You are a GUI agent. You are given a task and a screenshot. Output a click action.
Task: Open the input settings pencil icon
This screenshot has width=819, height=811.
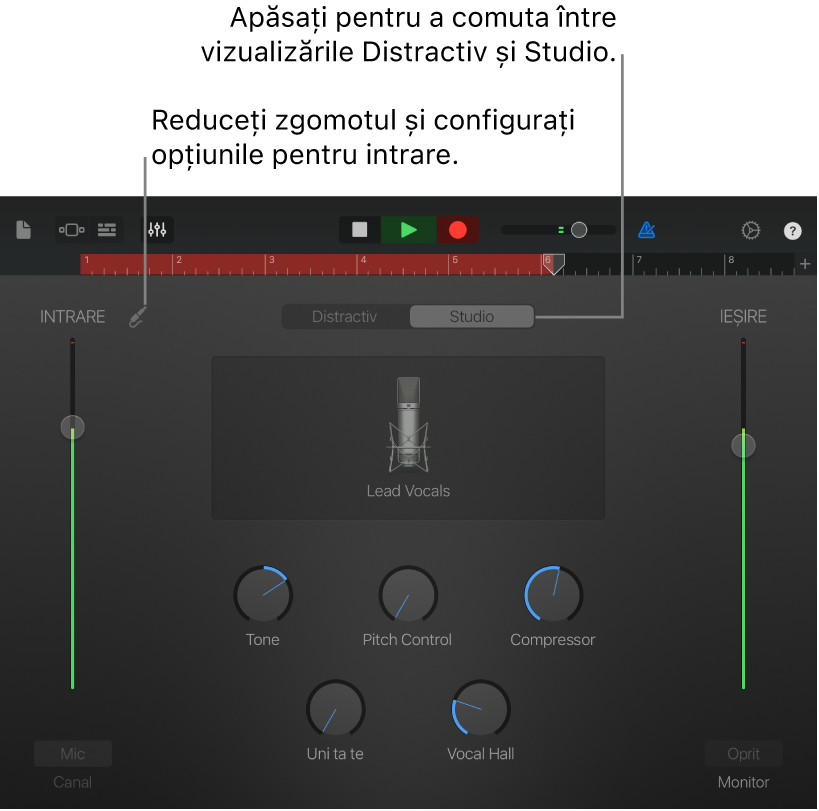click(139, 316)
